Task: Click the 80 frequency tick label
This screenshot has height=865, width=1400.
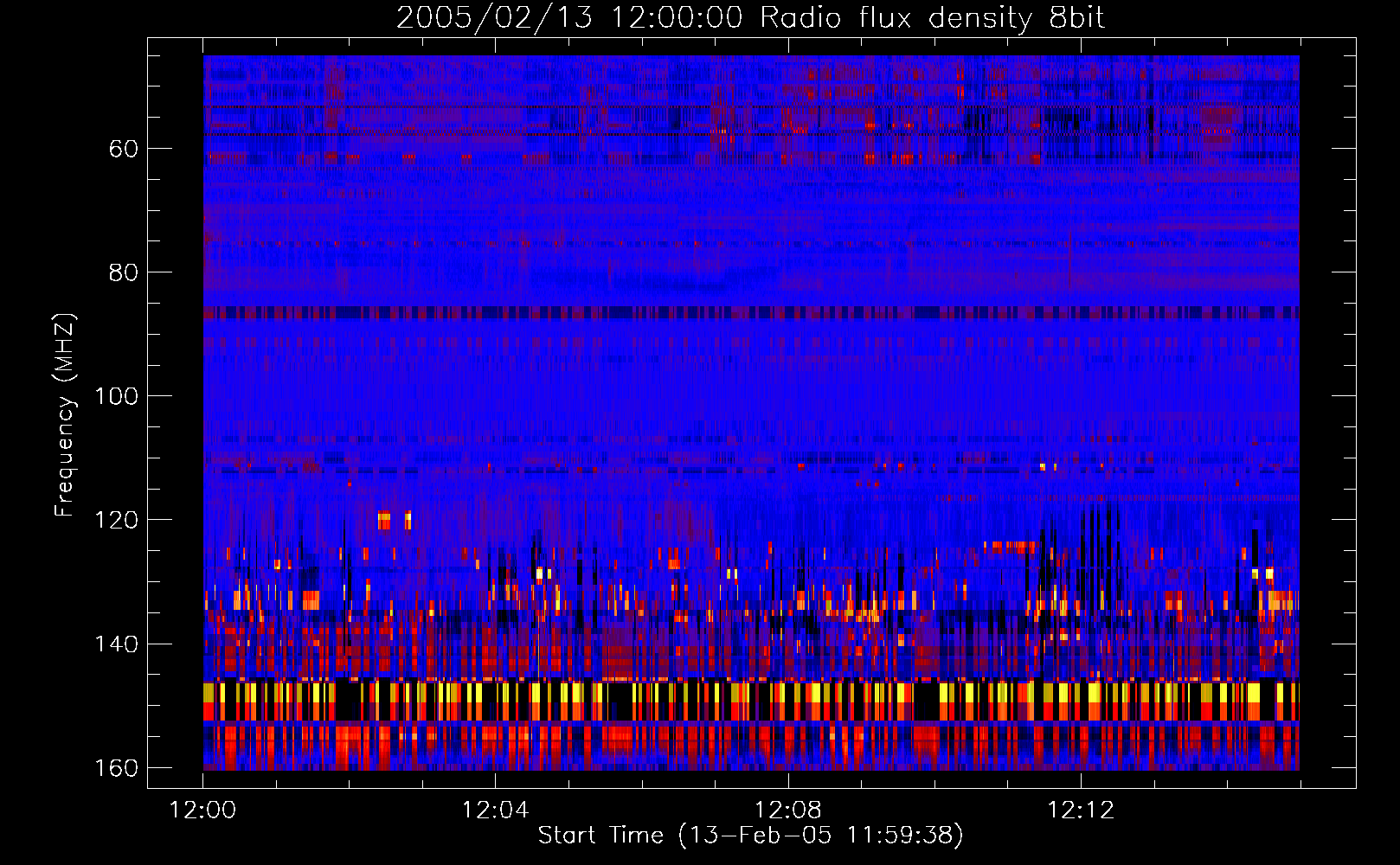Action: point(123,272)
